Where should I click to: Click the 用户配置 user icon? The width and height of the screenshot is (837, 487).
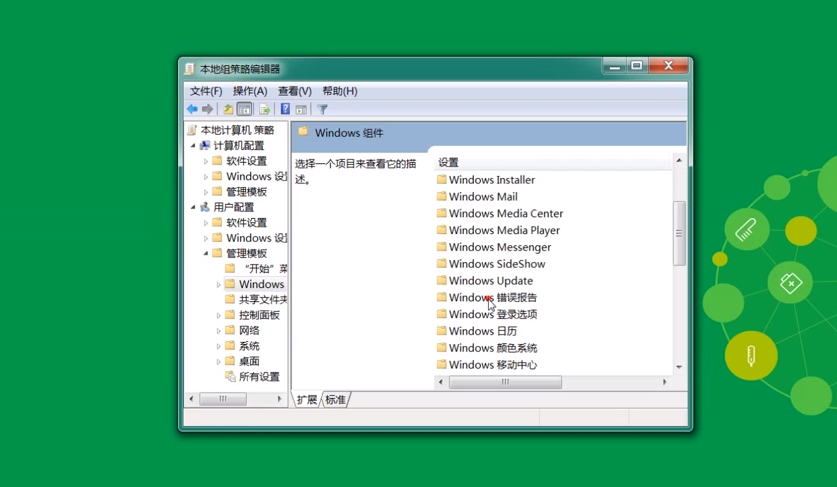coord(204,207)
